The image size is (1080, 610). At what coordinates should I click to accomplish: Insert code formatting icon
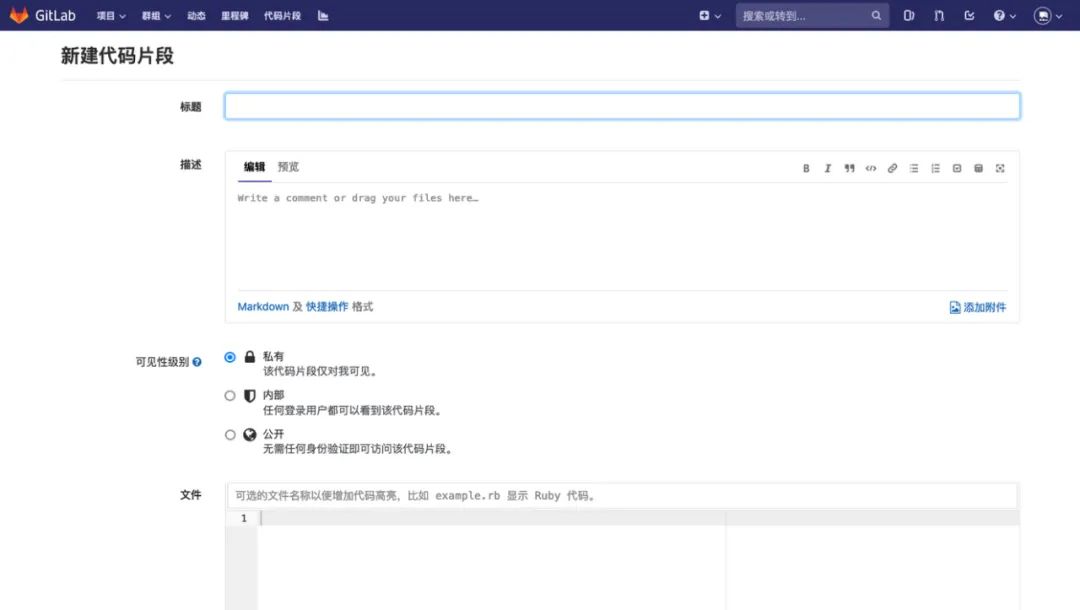click(x=871, y=169)
